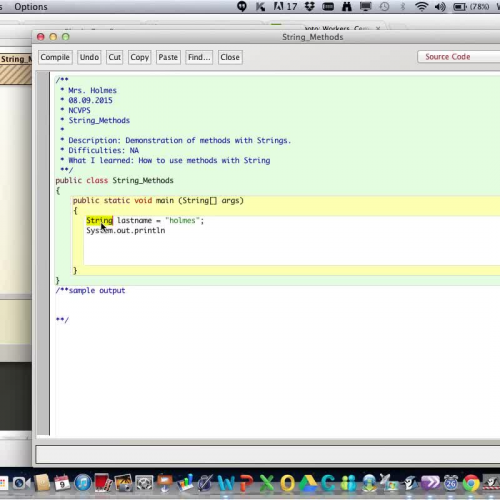Open the volume menu bar icon
Image resolution: width=500 pixels, height=500 pixels.
point(440,7)
